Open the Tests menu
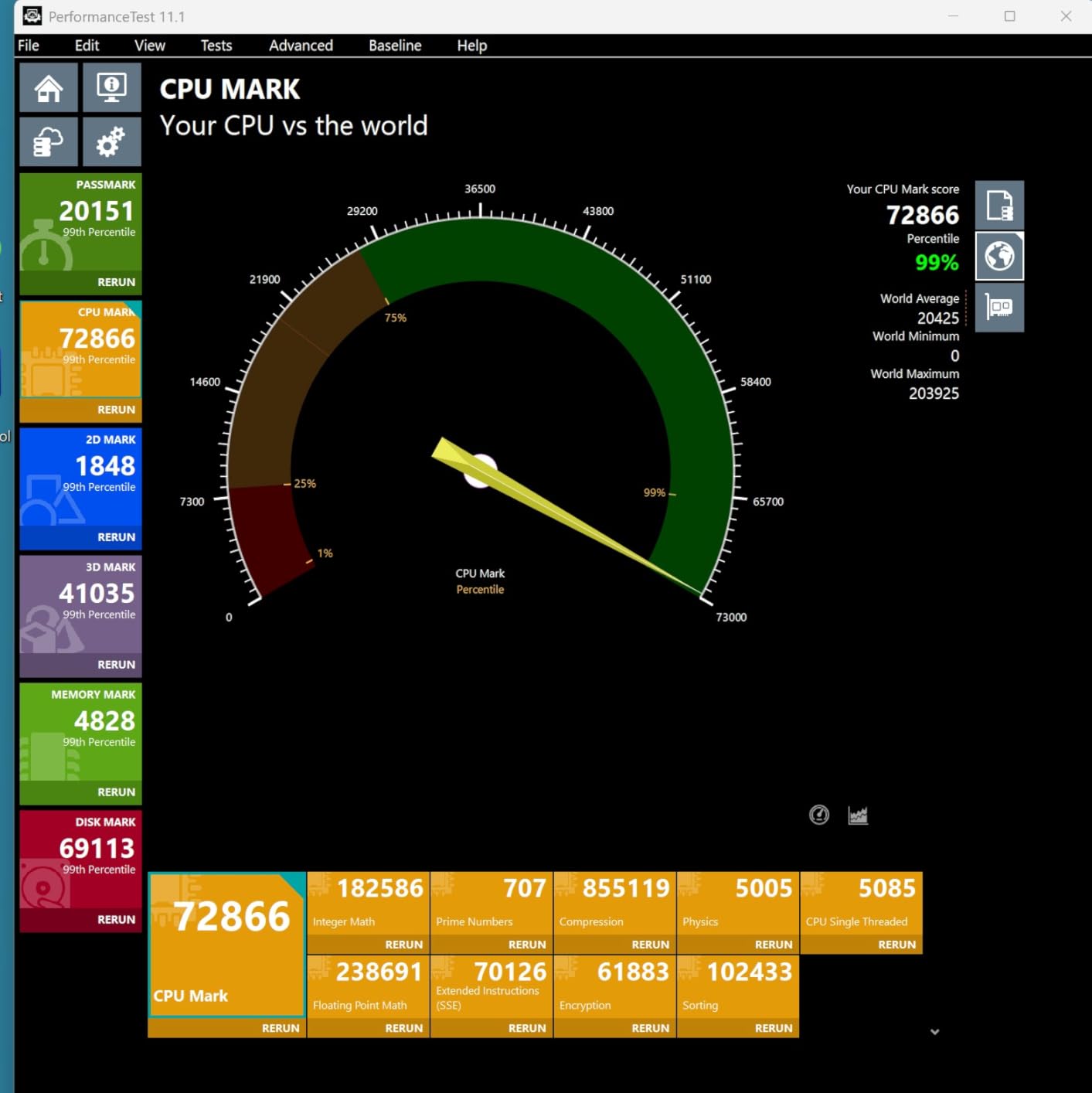This screenshot has height=1093, width=1092. pos(216,46)
